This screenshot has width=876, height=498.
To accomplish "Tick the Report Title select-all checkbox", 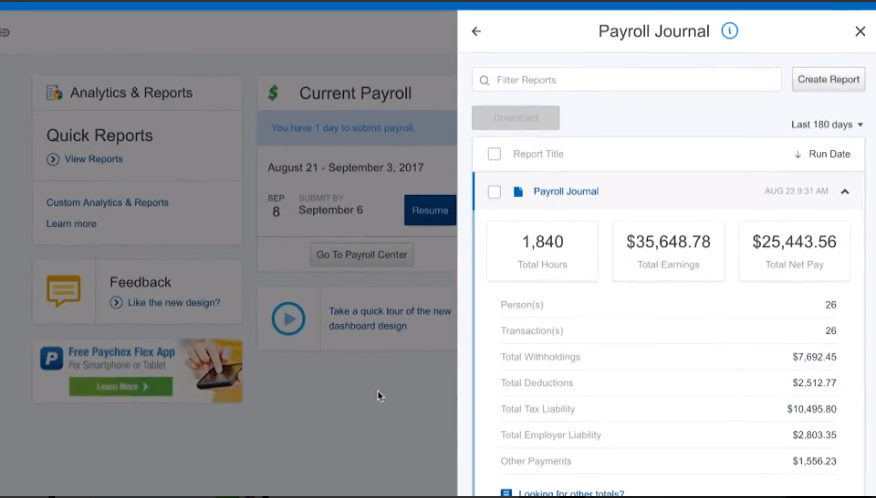I will point(494,154).
